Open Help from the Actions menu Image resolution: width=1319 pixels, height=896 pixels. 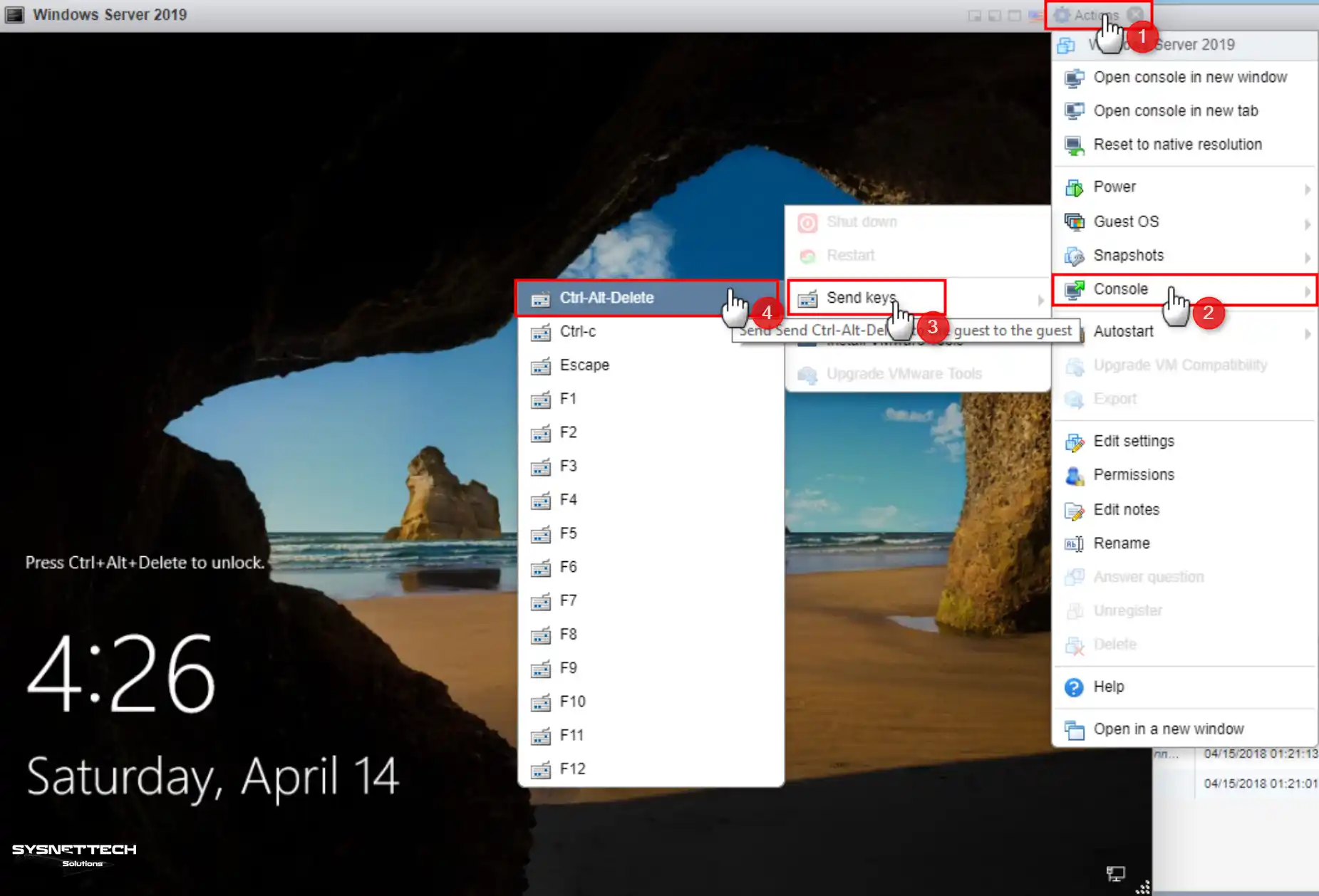tap(1184, 687)
